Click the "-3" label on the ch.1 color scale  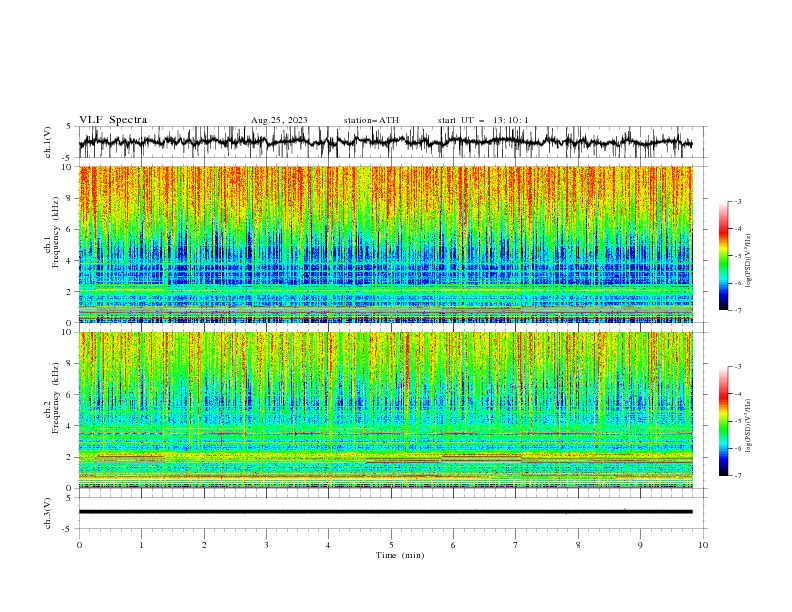tap(738, 201)
